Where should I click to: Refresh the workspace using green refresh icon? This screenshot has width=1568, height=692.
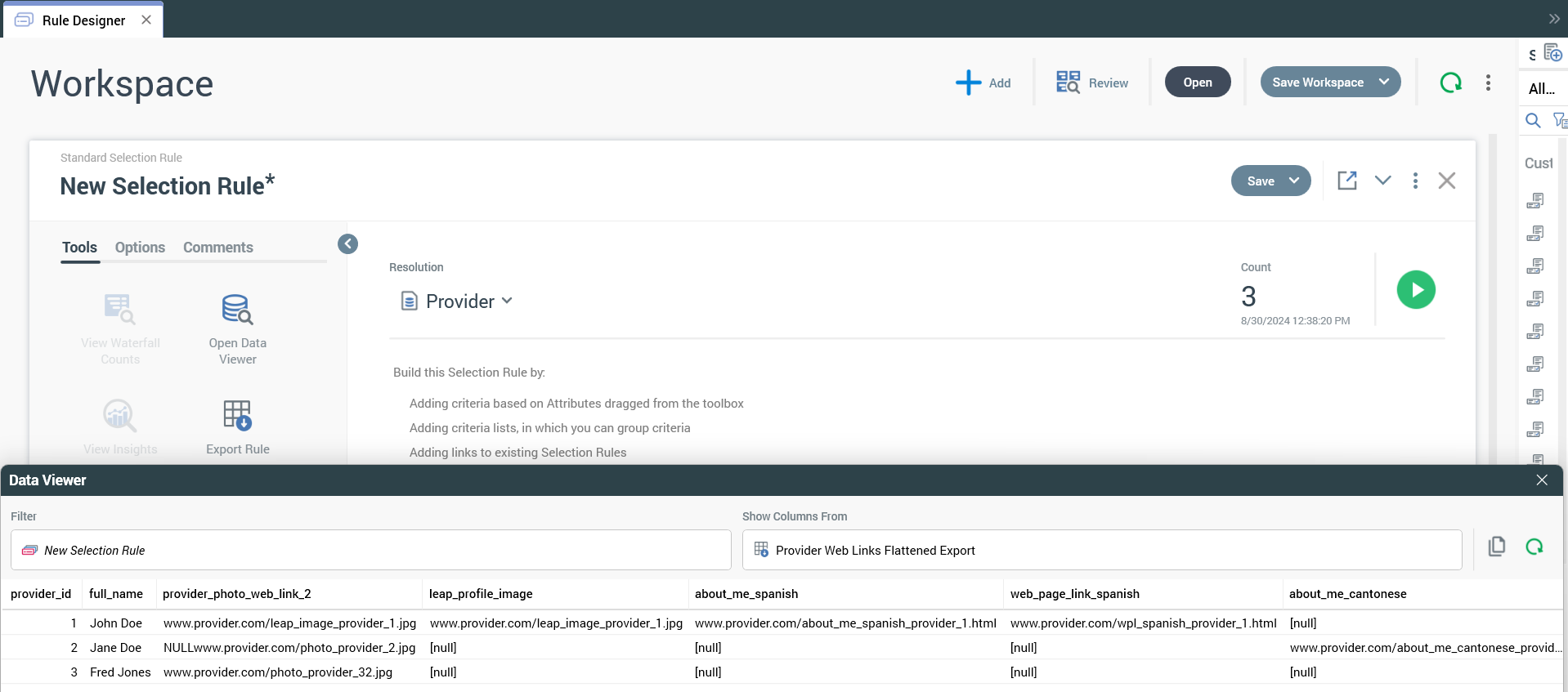coord(1450,83)
